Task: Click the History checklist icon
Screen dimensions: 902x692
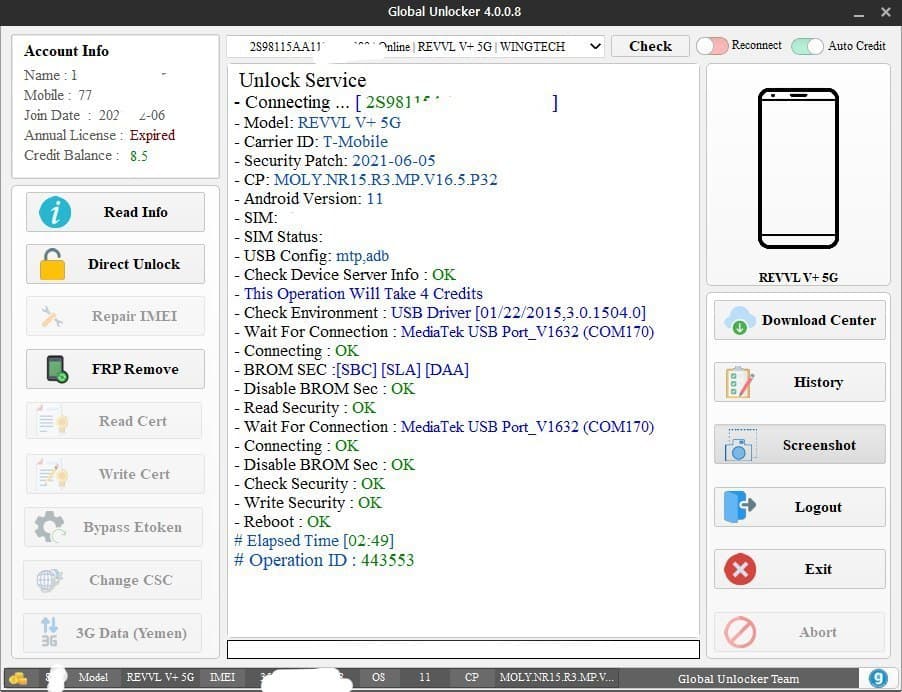Action: point(740,382)
